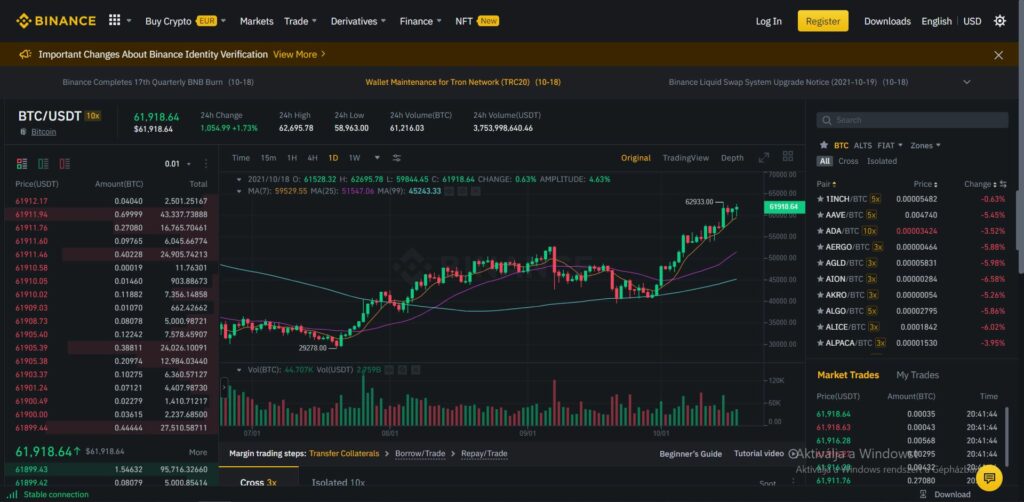Image resolution: width=1024 pixels, height=502 pixels.
Task: Play the Tutorial video icon
Action: 793,453
